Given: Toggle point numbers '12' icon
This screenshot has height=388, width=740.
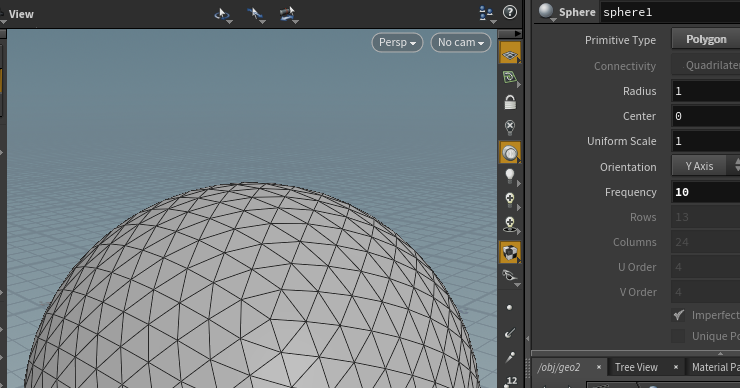Looking at the screenshot, I should (511, 380).
